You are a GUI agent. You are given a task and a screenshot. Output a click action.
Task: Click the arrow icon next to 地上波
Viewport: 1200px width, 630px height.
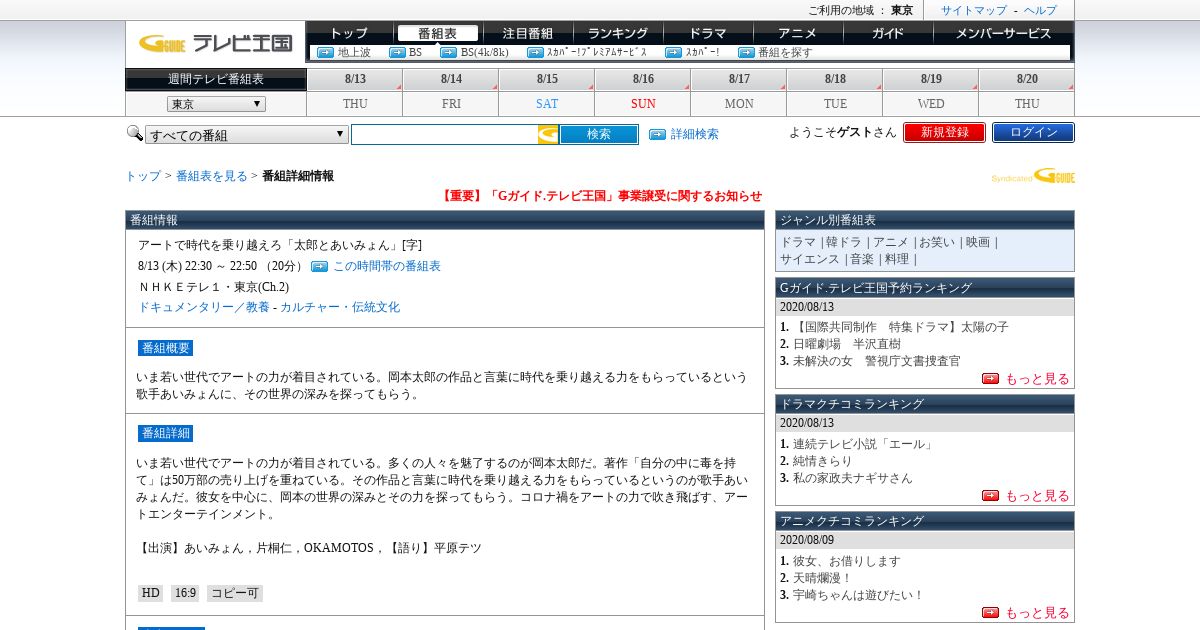[x=325, y=52]
